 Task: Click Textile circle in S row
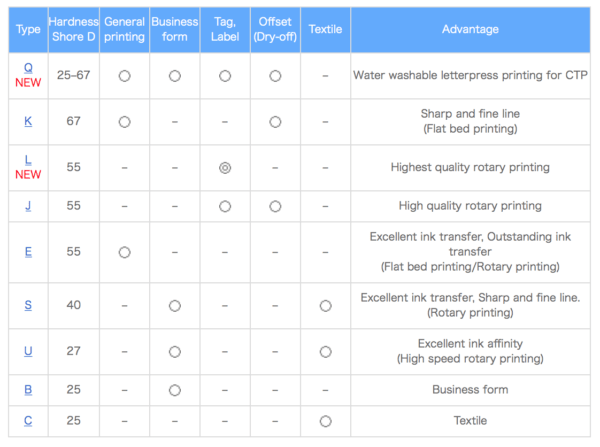[x=325, y=305]
